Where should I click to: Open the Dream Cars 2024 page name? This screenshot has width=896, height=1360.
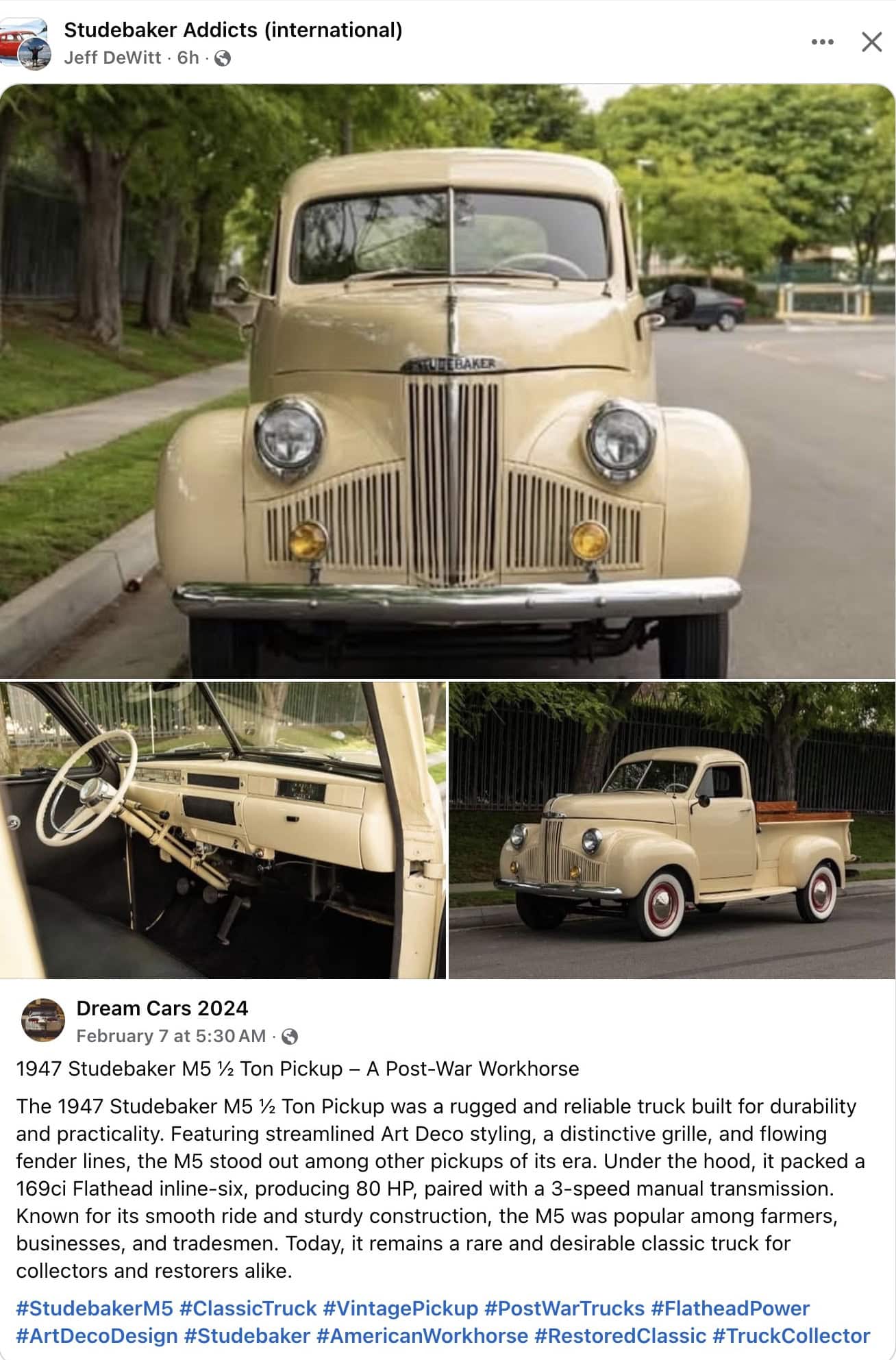click(x=162, y=1009)
